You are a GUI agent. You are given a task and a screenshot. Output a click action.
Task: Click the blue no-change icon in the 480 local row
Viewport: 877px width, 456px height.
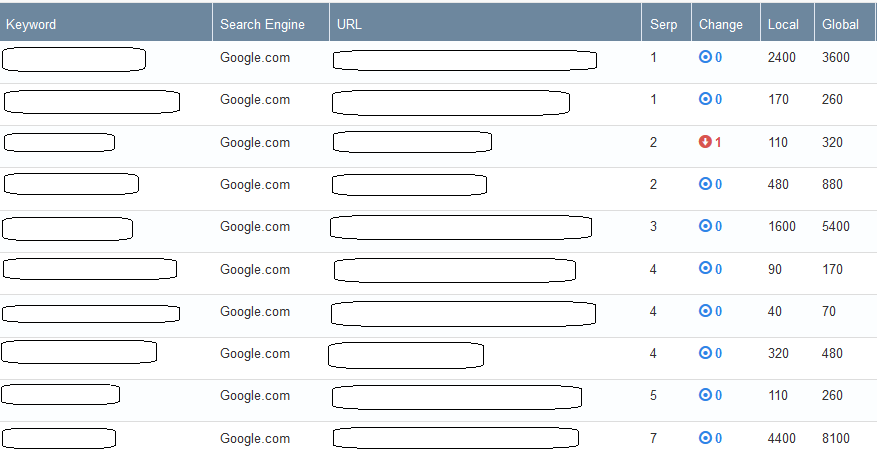point(705,184)
